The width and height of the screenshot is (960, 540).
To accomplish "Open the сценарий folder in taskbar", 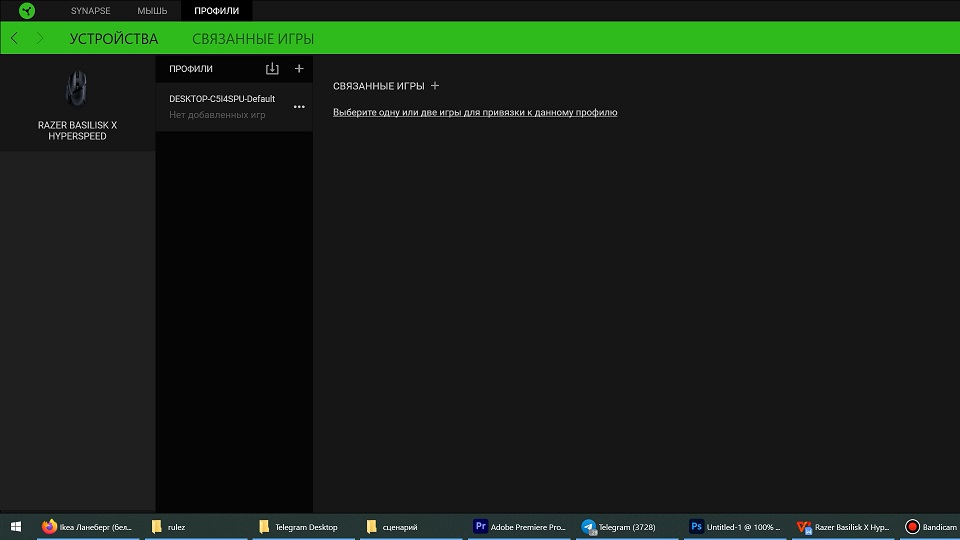I will [x=411, y=527].
